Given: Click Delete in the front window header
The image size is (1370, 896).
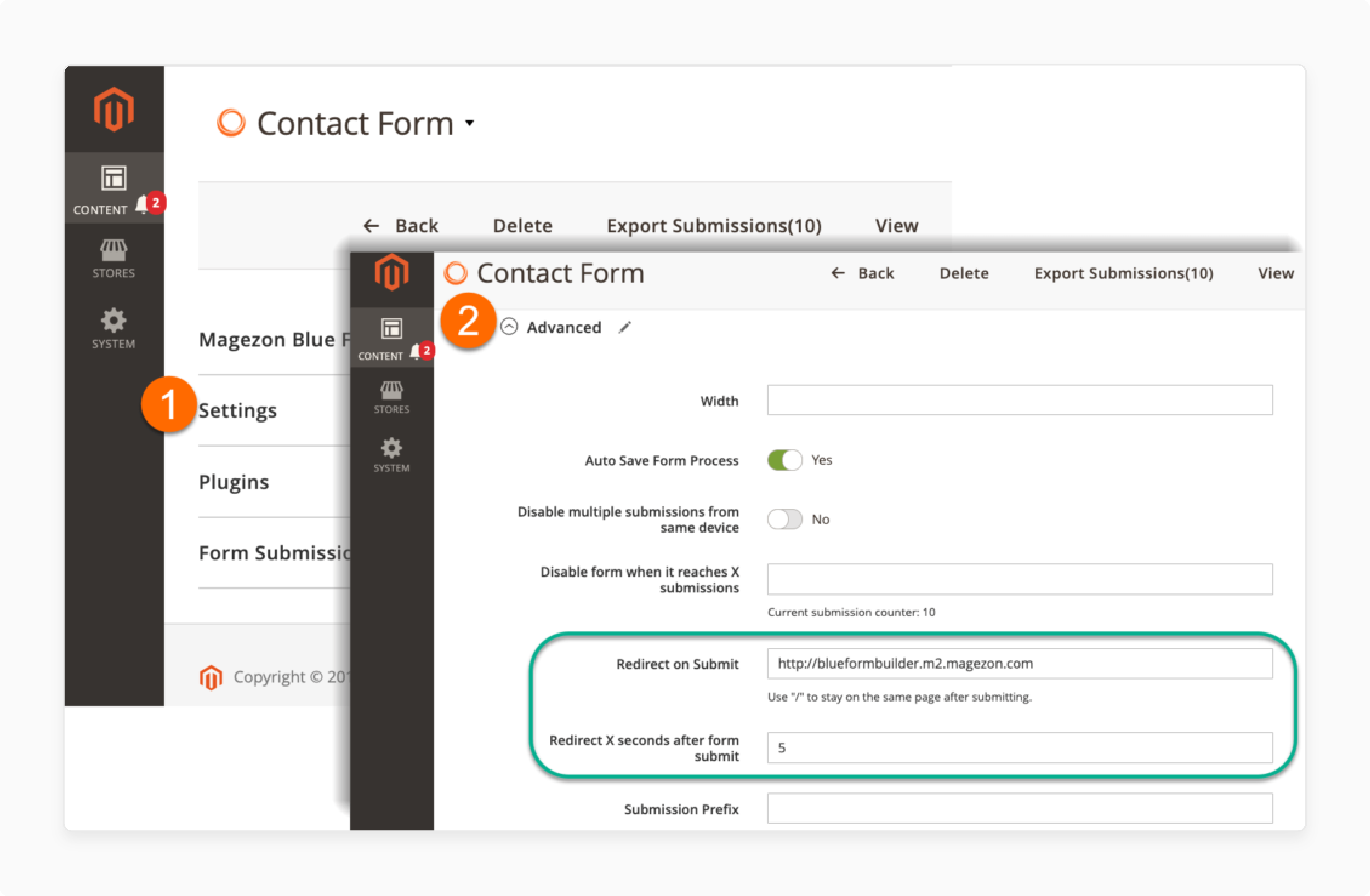Looking at the screenshot, I should [964, 273].
